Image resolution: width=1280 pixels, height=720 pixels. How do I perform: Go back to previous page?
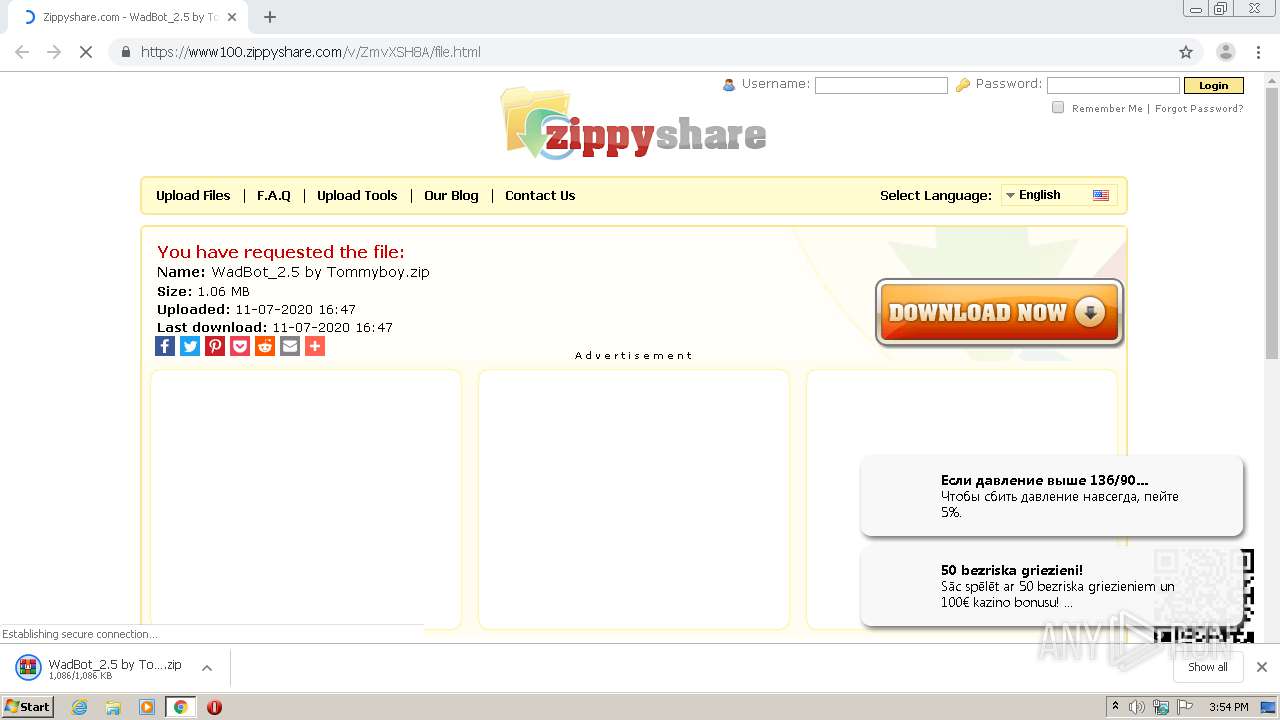click(22, 52)
